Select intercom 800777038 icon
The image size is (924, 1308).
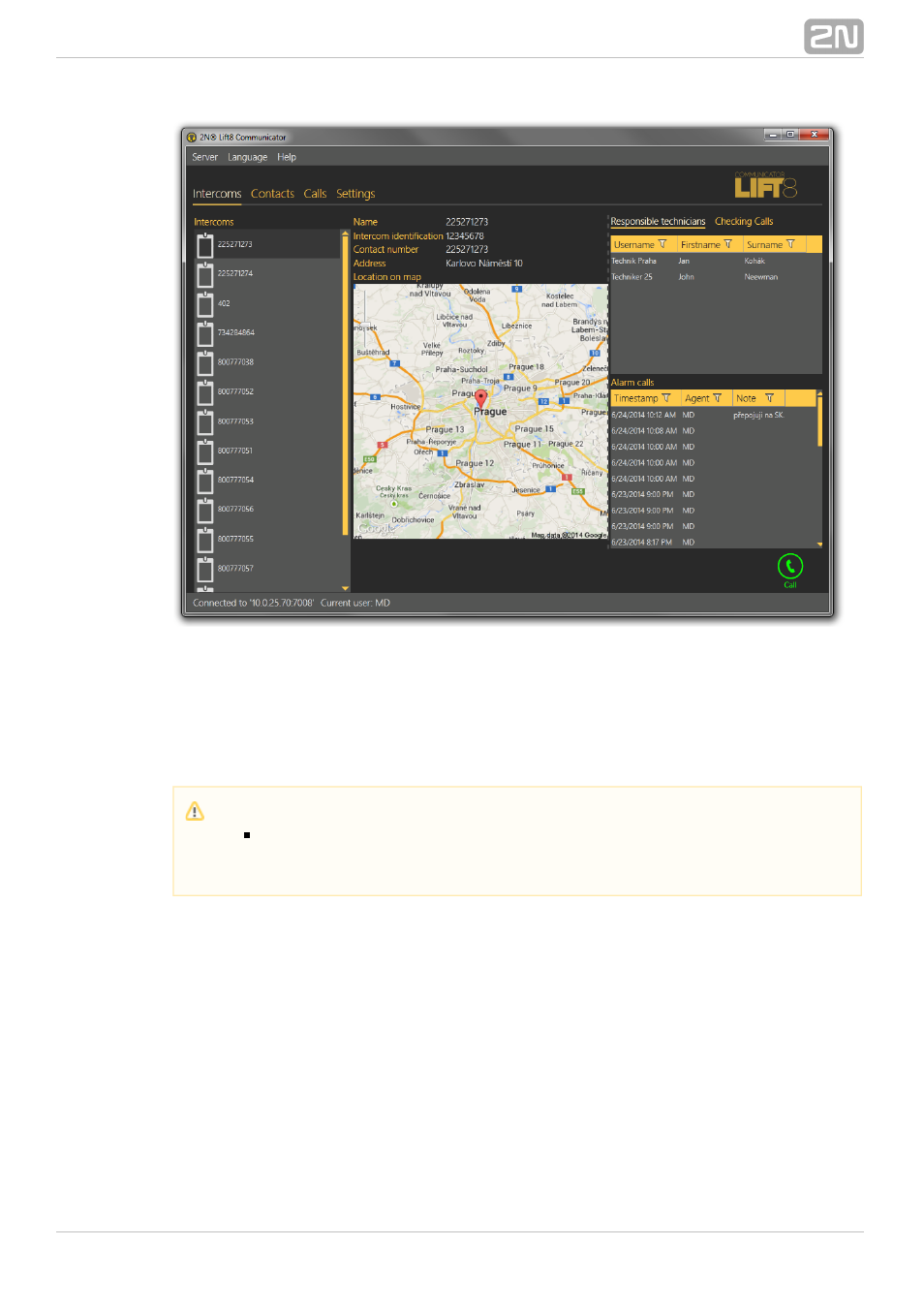click(x=205, y=362)
